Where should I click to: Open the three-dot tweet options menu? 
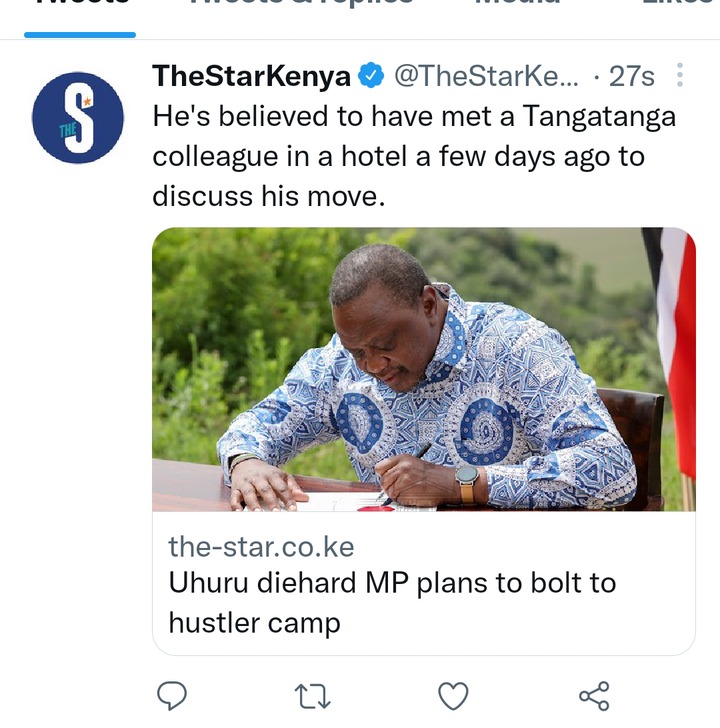click(x=680, y=75)
